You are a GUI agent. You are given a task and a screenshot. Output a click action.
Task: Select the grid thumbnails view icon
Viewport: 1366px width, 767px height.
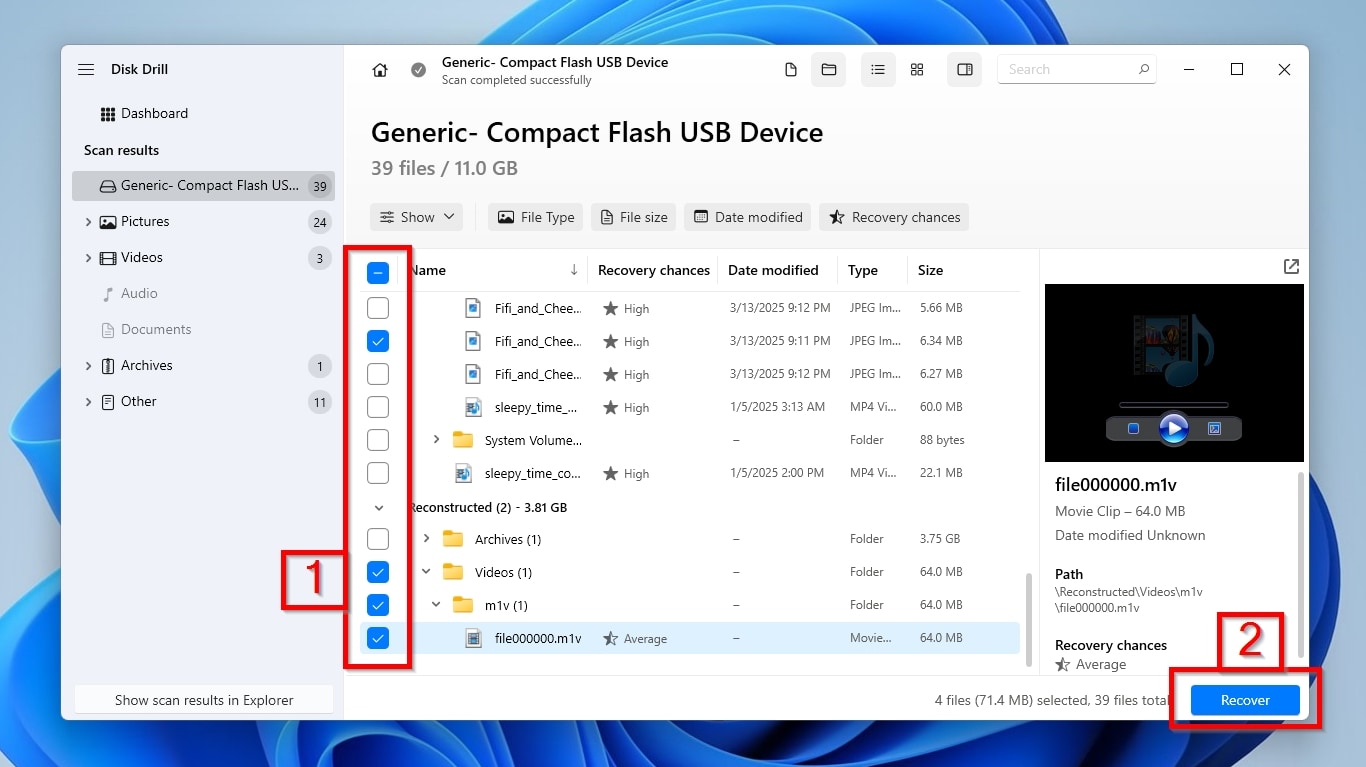(917, 70)
